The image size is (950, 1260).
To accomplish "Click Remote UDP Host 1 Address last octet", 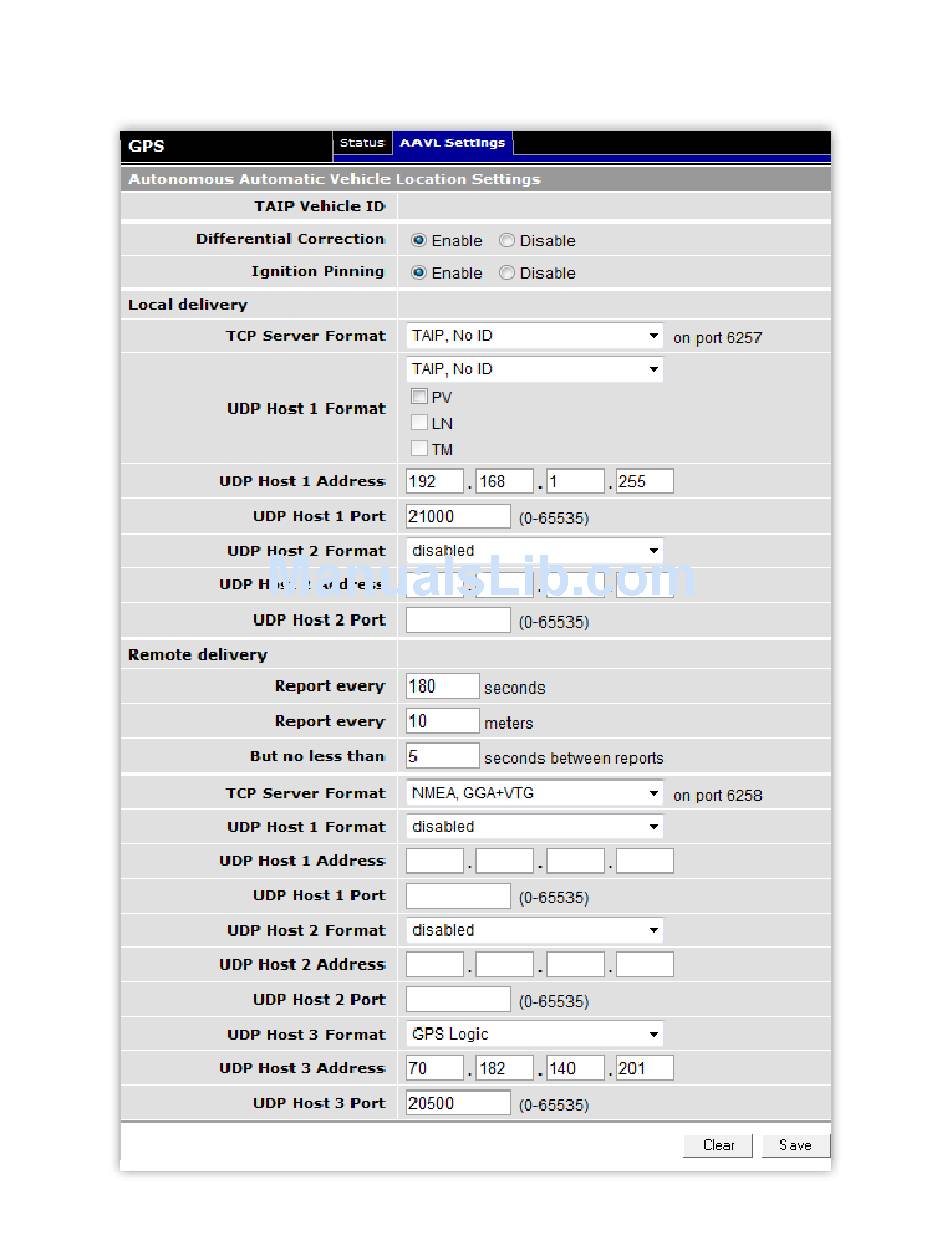I will [645, 861].
